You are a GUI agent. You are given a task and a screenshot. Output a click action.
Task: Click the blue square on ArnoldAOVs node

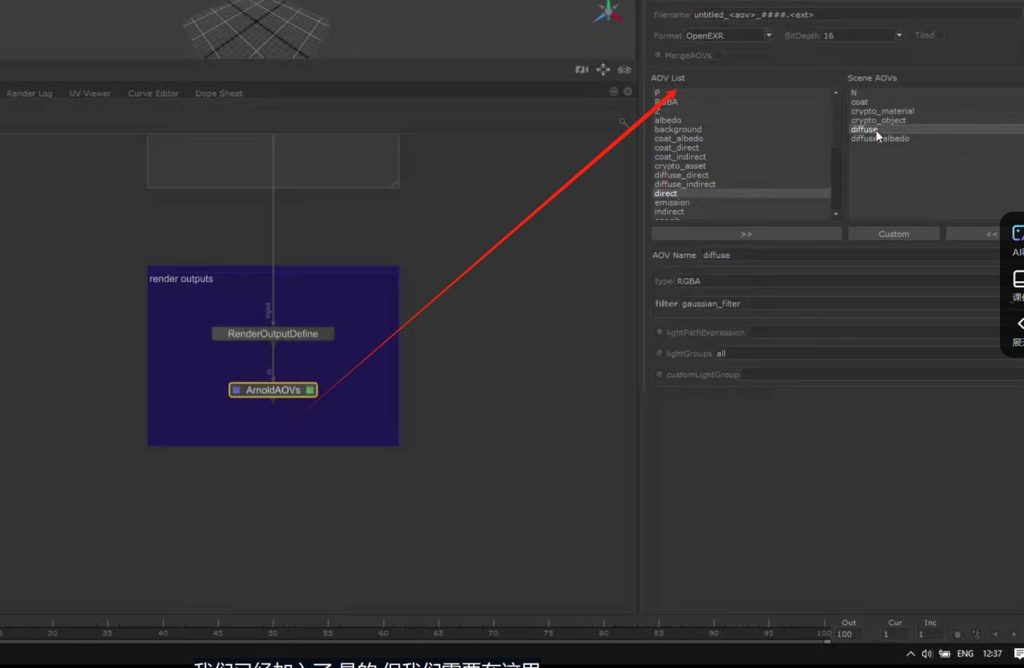[x=236, y=390]
